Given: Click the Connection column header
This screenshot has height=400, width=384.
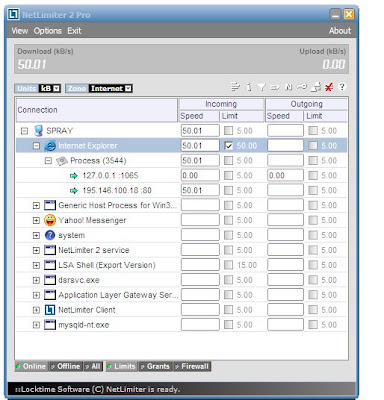Looking at the screenshot, I should pyautogui.click(x=97, y=110).
